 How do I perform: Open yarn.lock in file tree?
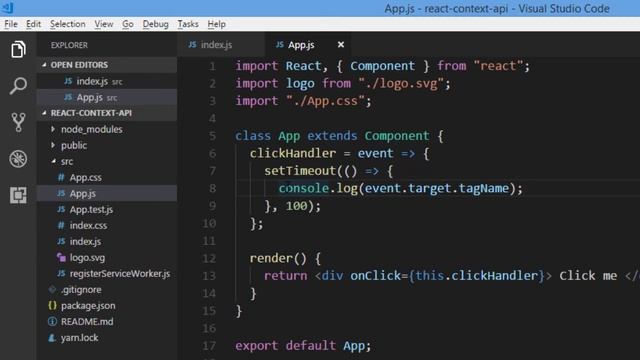tap(107, 338)
